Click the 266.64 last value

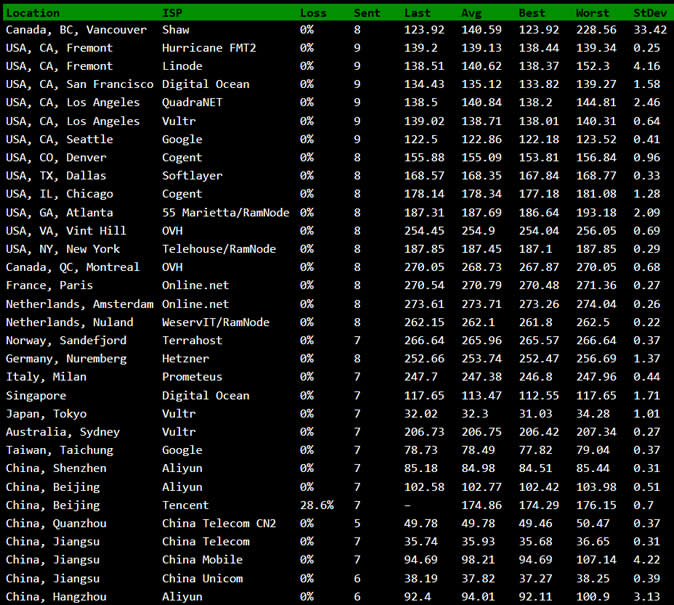click(x=424, y=340)
